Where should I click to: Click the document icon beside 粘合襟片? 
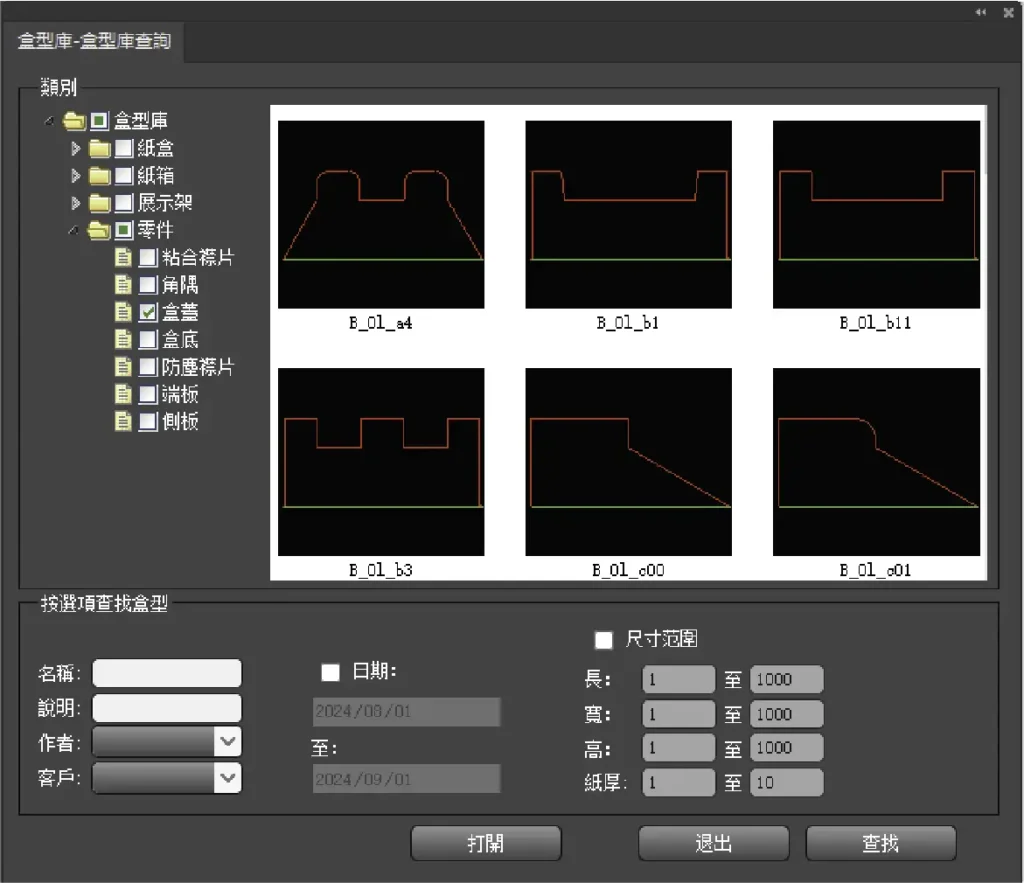[123, 258]
